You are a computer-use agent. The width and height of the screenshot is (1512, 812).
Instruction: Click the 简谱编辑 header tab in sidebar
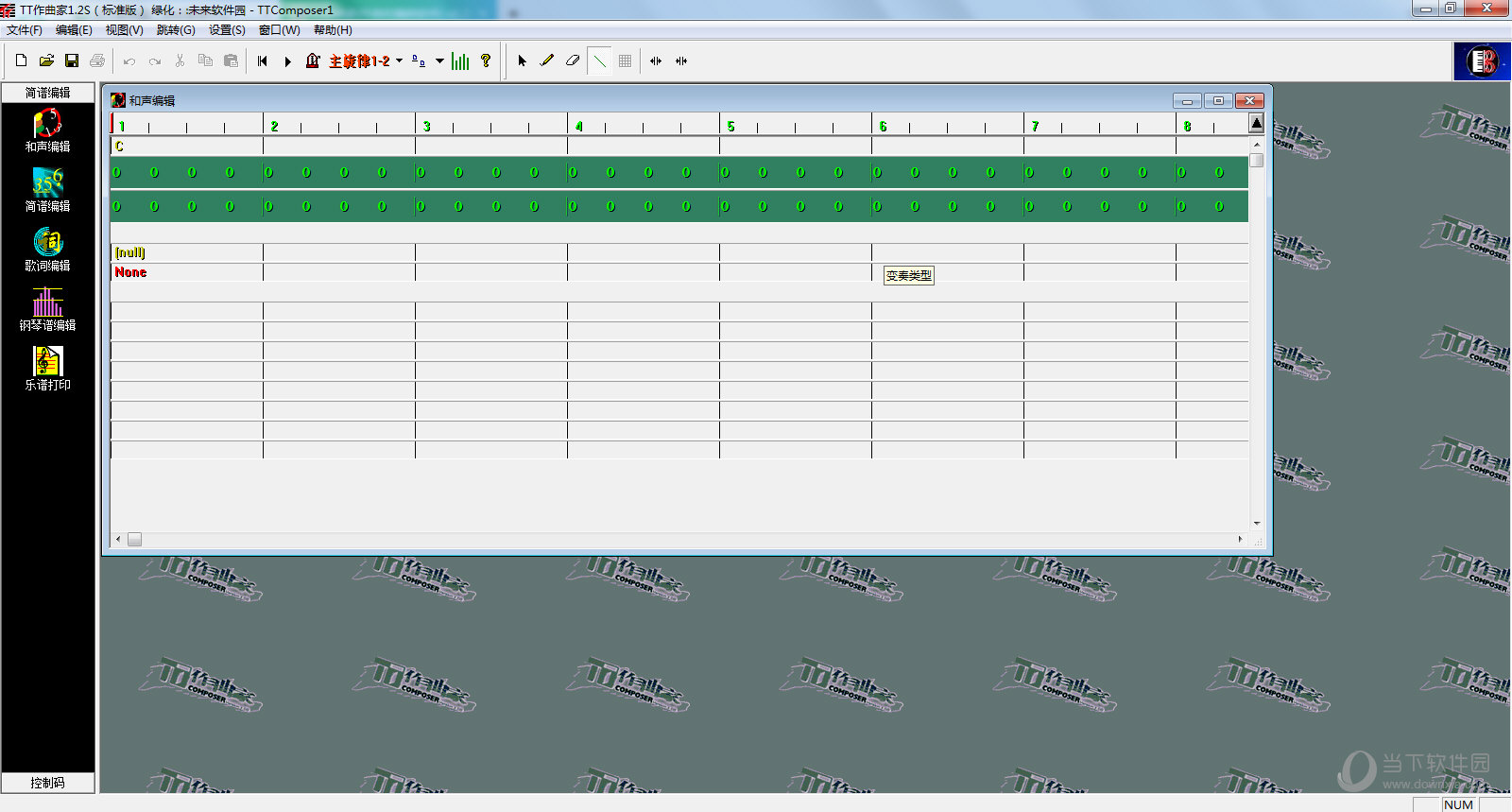click(x=47, y=93)
